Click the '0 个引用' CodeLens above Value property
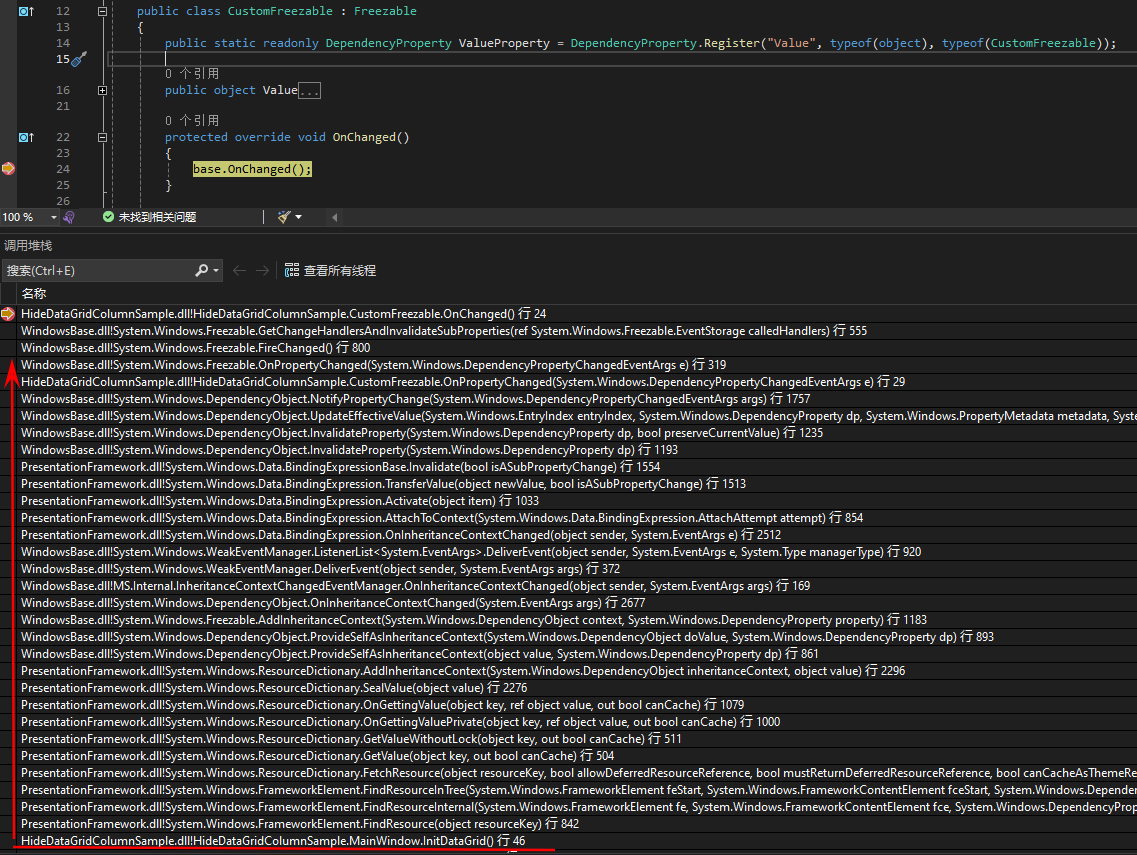 click(x=191, y=73)
